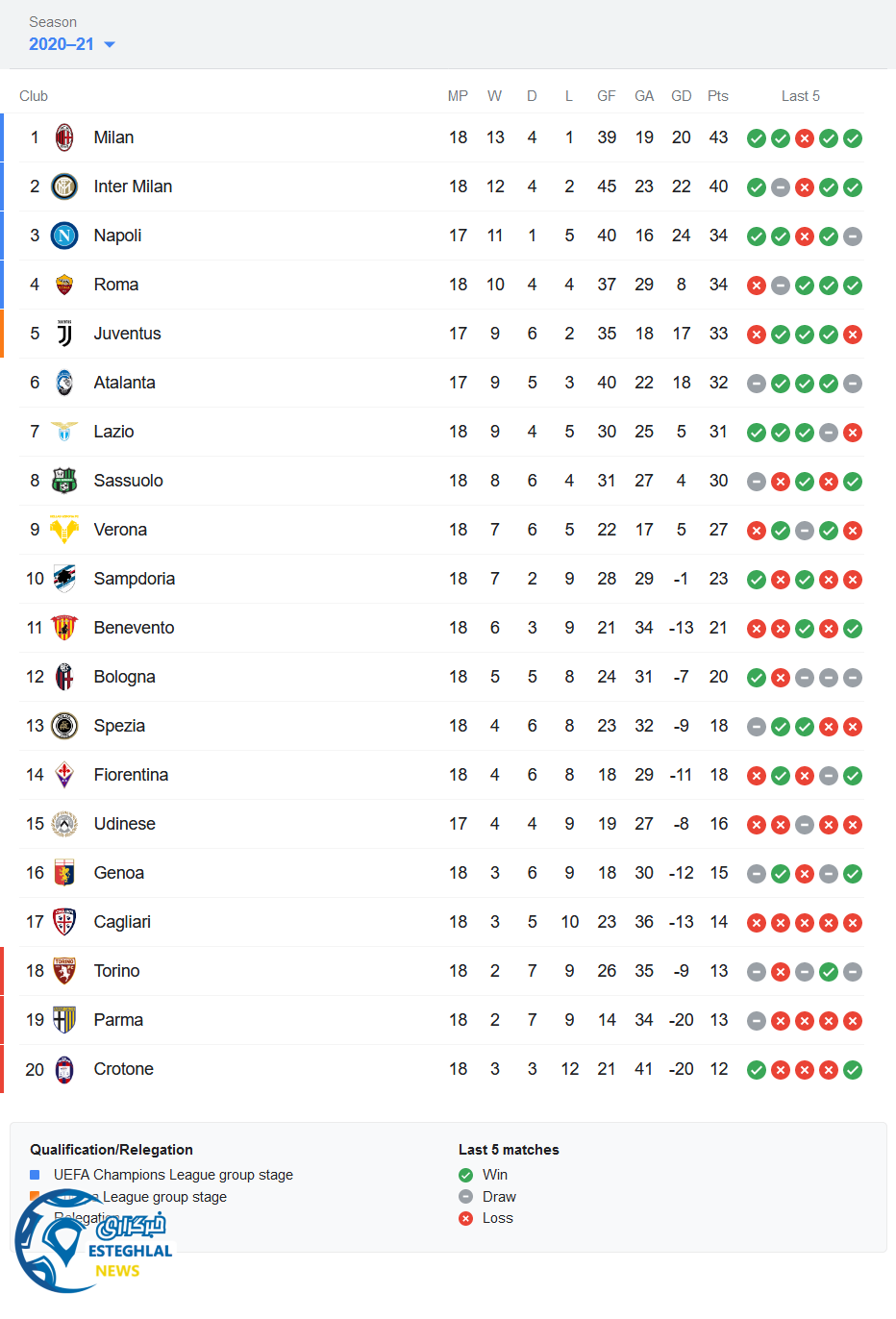
Task: Click Crotone's most recent win icon
Action: [853, 1070]
